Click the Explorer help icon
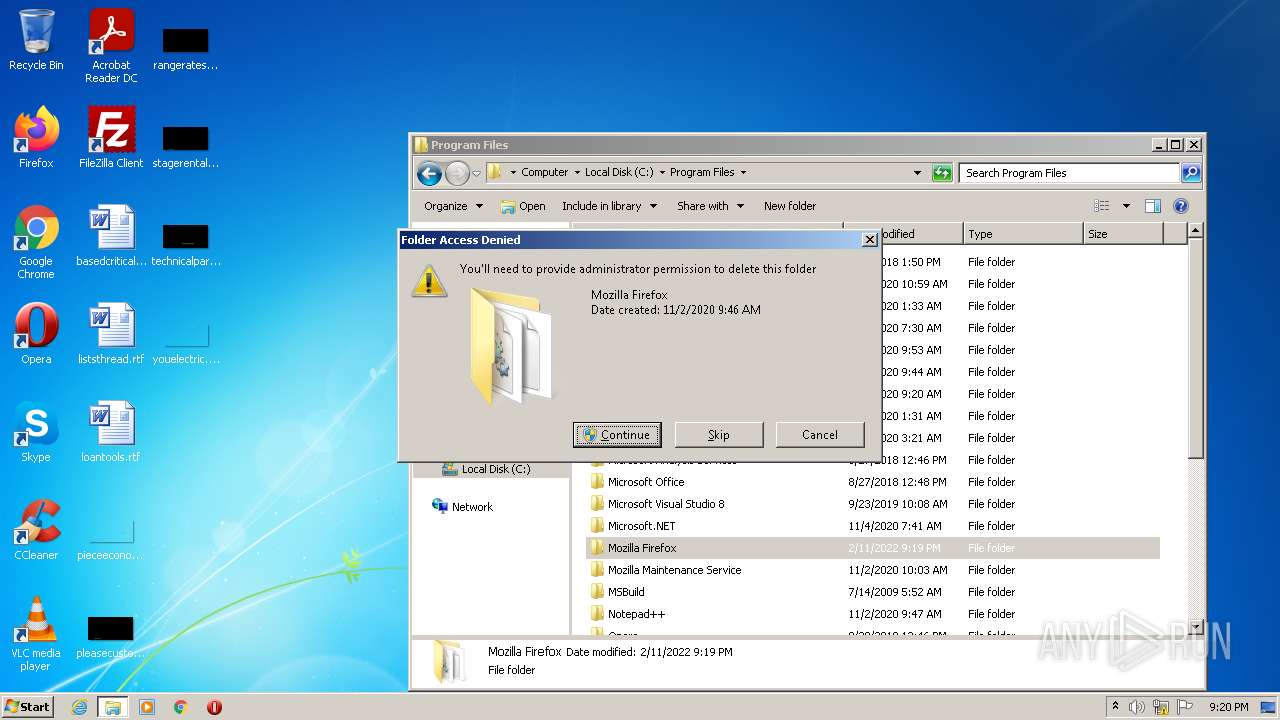The height and width of the screenshot is (720, 1280). pyautogui.click(x=1180, y=206)
